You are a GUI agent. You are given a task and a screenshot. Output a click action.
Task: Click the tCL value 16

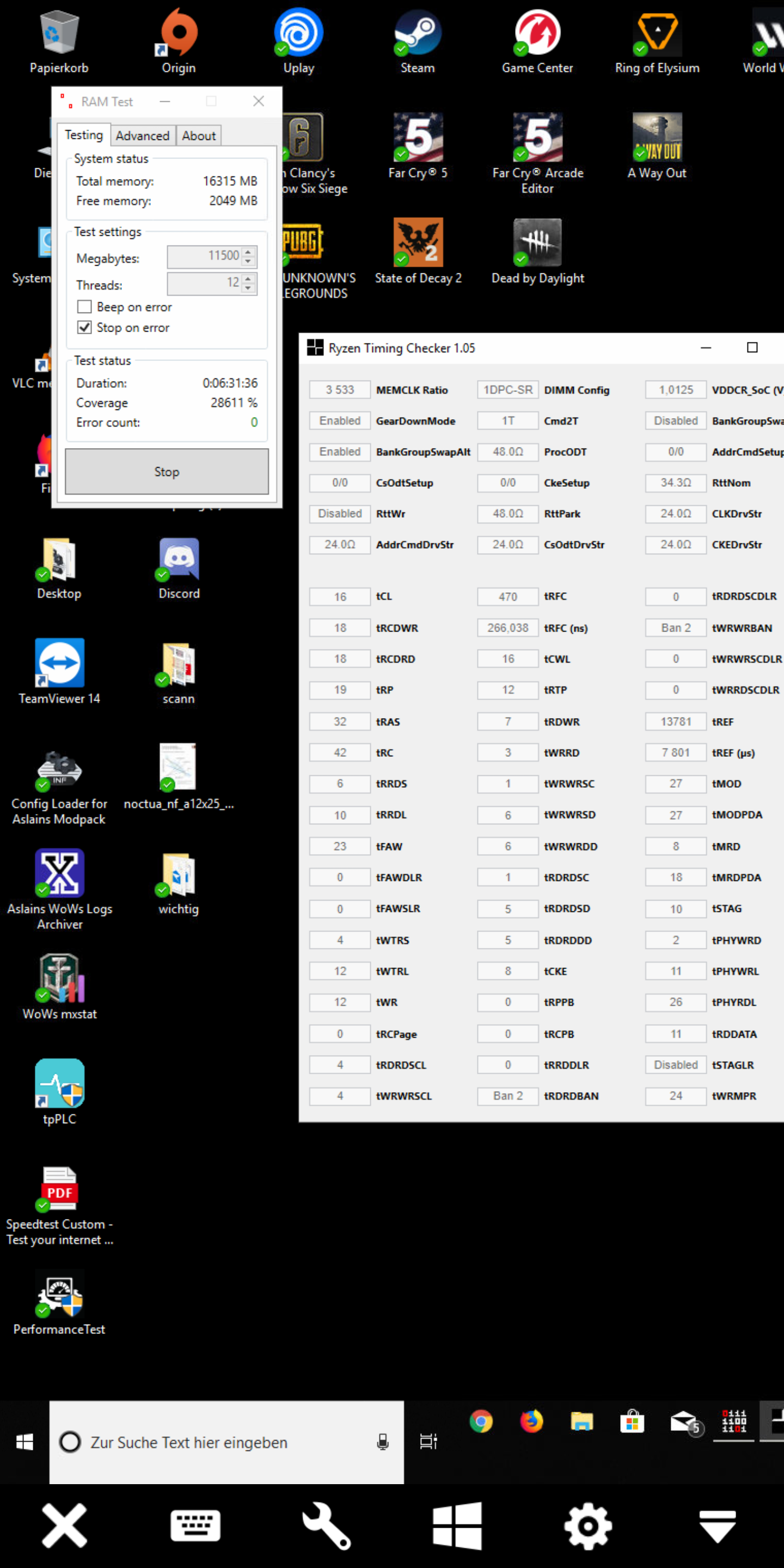pos(340,597)
